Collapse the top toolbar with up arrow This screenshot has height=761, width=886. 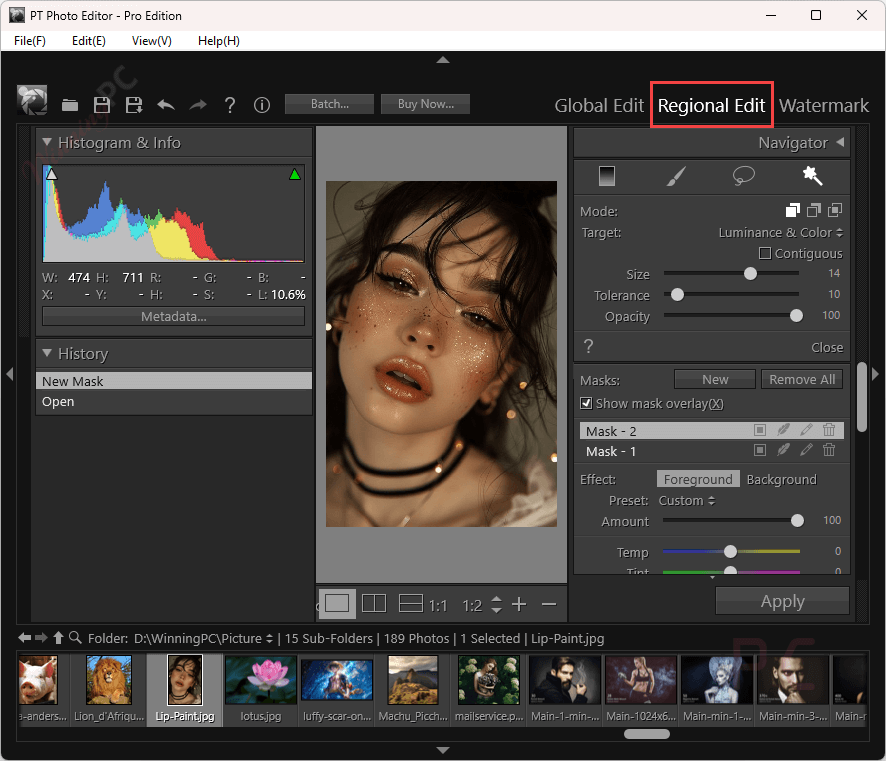[x=443, y=60]
